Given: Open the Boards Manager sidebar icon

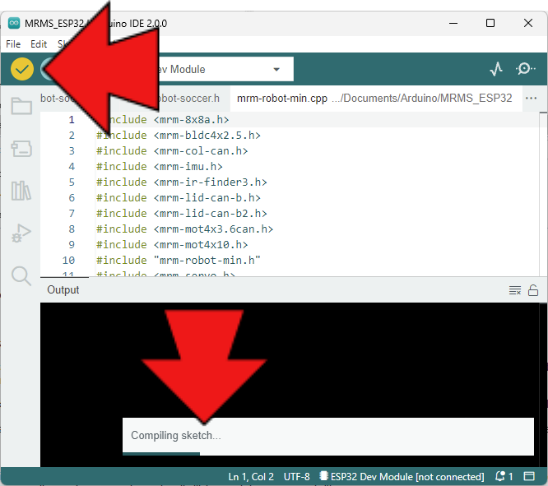Looking at the screenshot, I should coord(21,149).
